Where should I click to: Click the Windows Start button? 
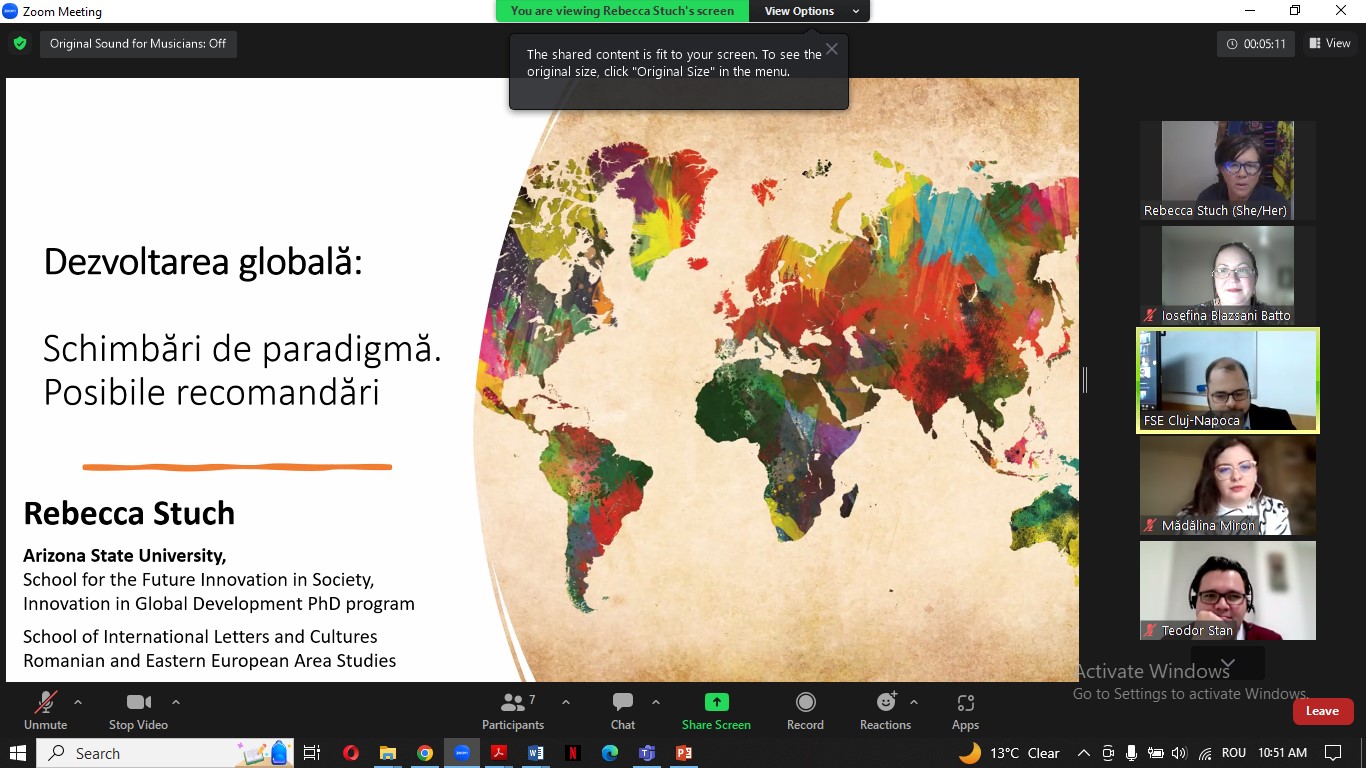pos(17,753)
